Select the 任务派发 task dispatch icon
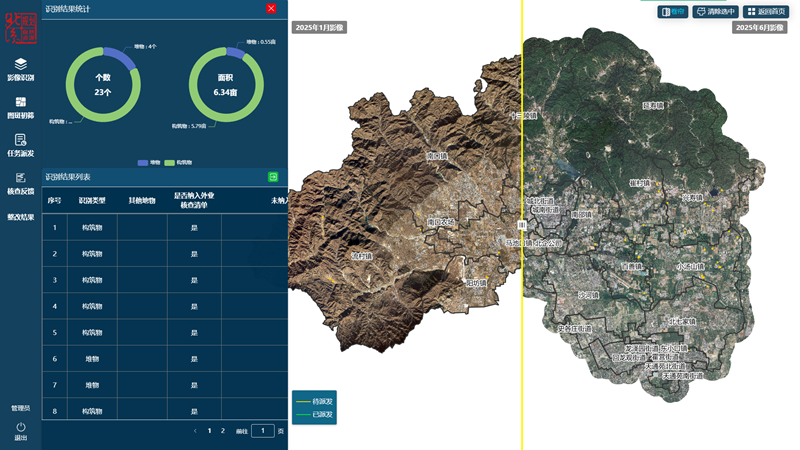 [21, 140]
